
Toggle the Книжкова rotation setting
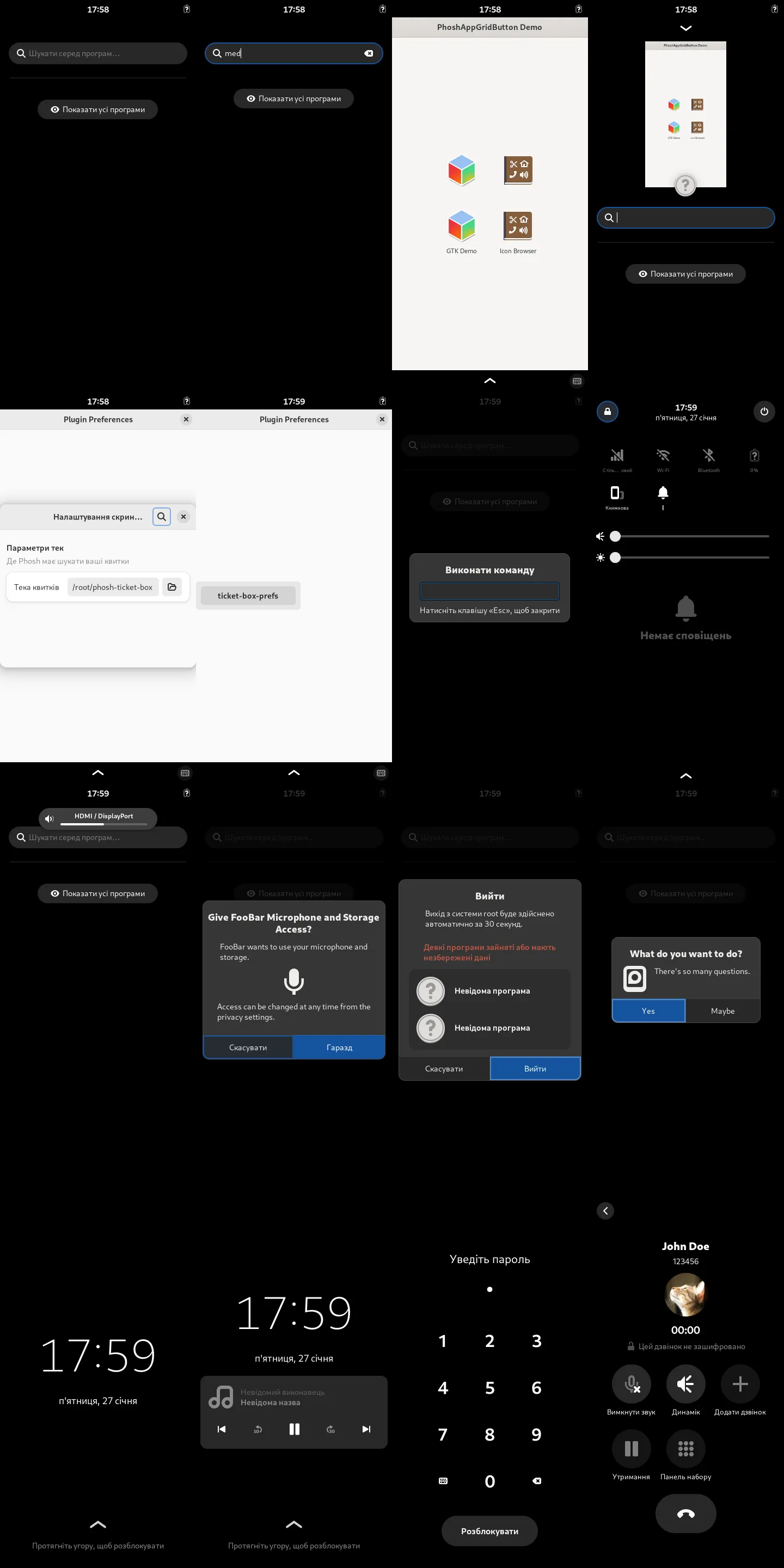[617, 493]
